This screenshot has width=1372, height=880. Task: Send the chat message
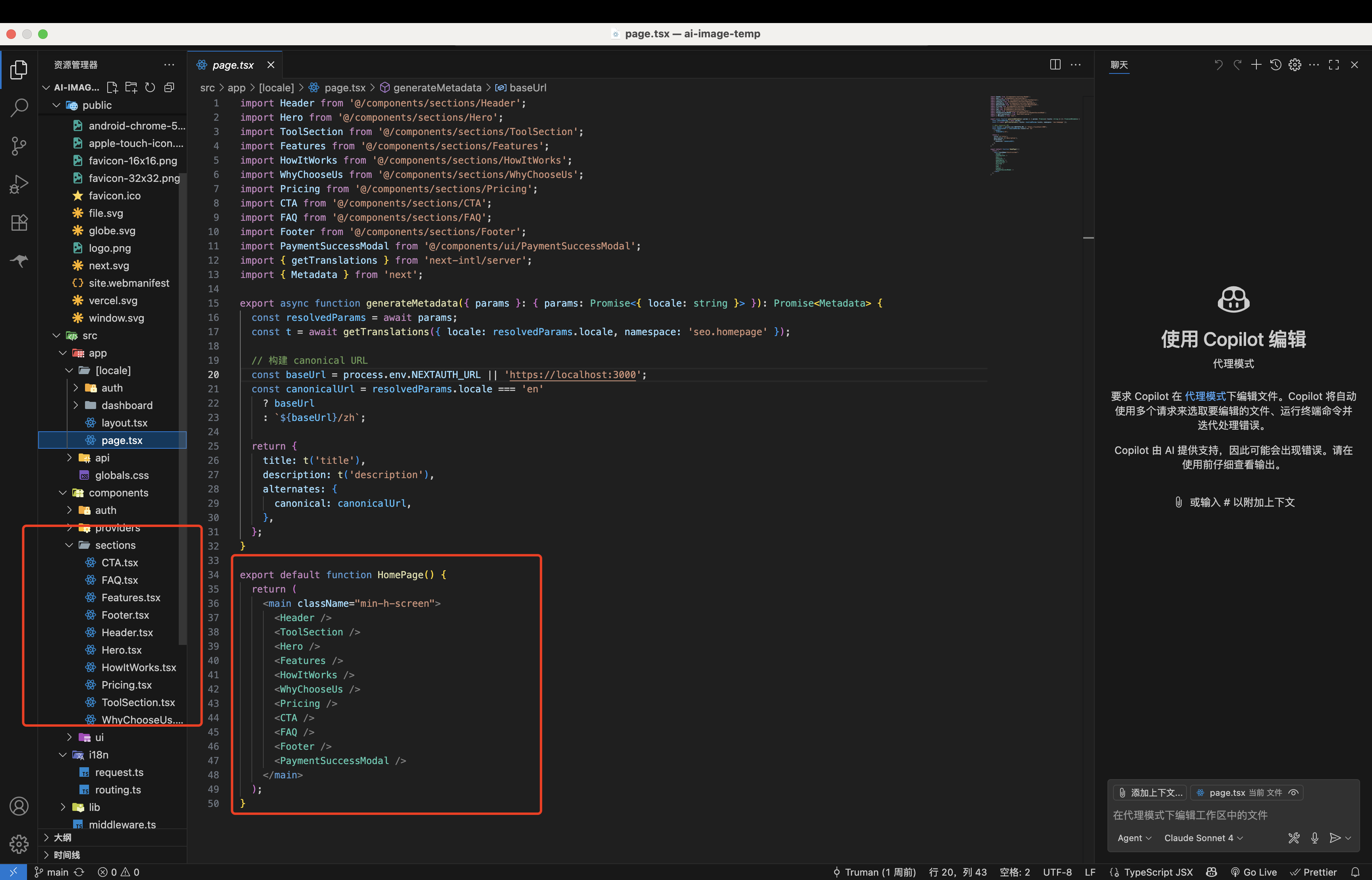tap(1335, 838)
